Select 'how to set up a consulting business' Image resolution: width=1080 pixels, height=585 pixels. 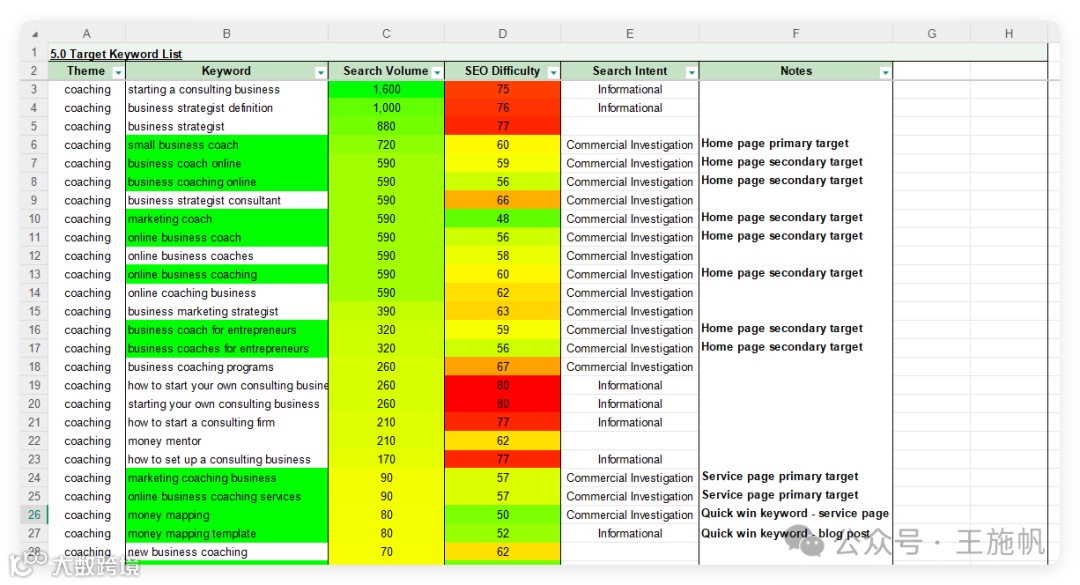coord(227,460)
